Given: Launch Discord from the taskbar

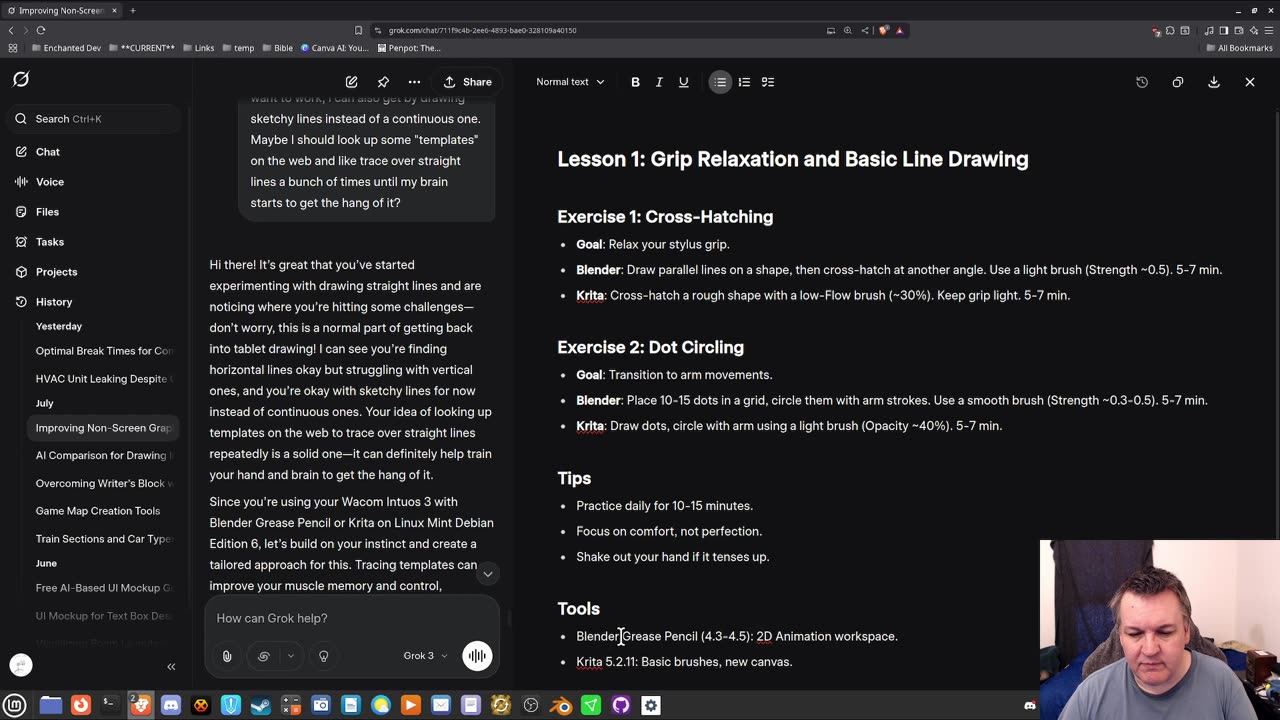Looking at the screenshot, I should tap(171, 705).
